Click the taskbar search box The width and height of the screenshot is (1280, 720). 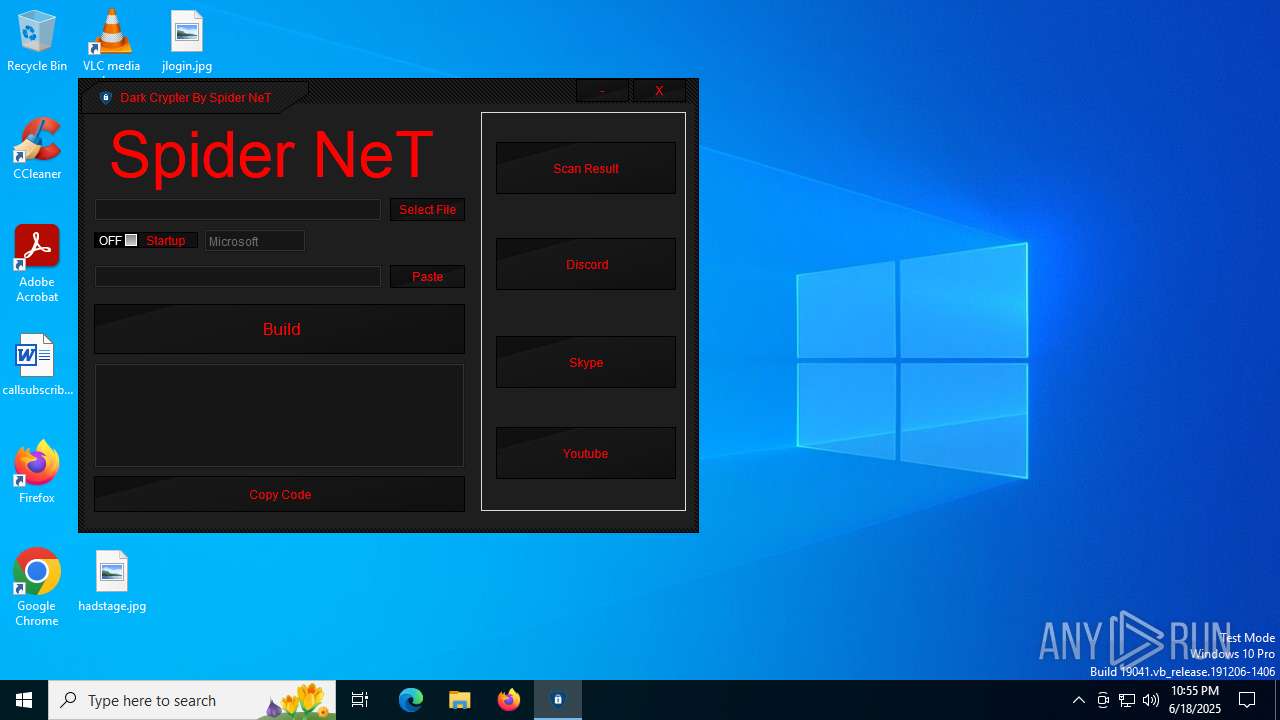click(192, 700)
